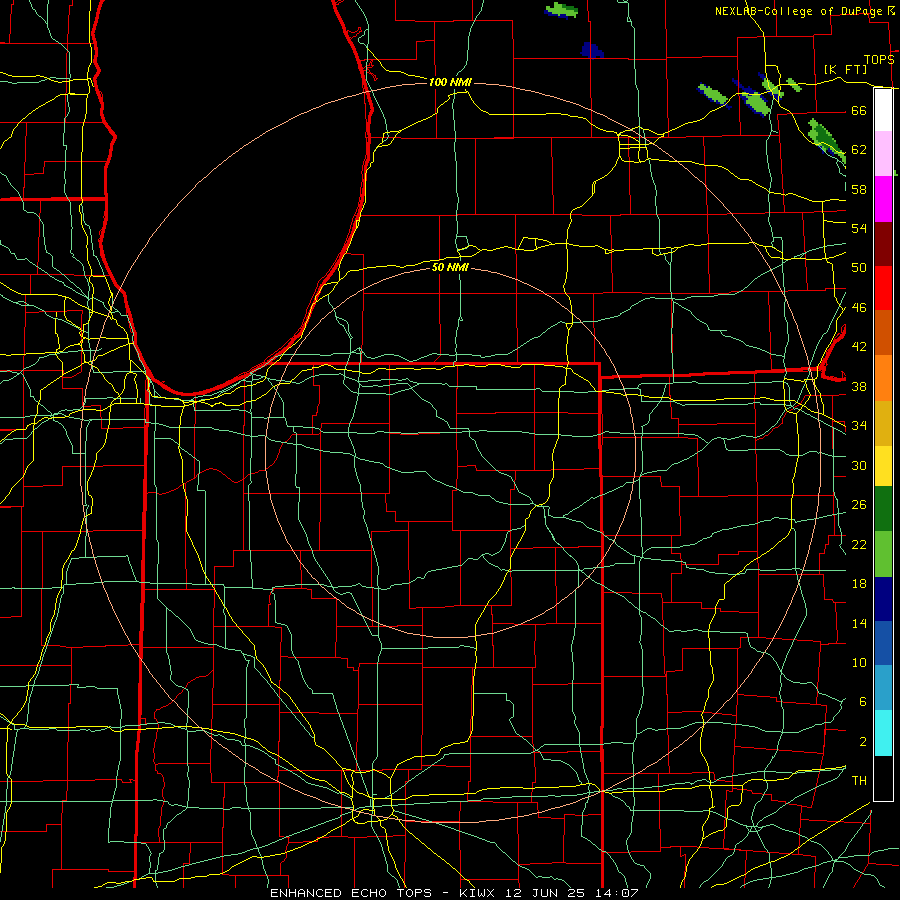Click the 50 label on the legend
The image size is (900, 900).
[859, 268]
